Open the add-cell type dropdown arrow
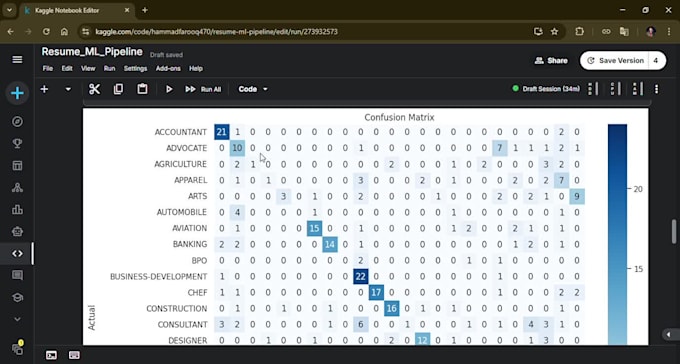This screenshot has height=364, width=680. tap(68, 89)
